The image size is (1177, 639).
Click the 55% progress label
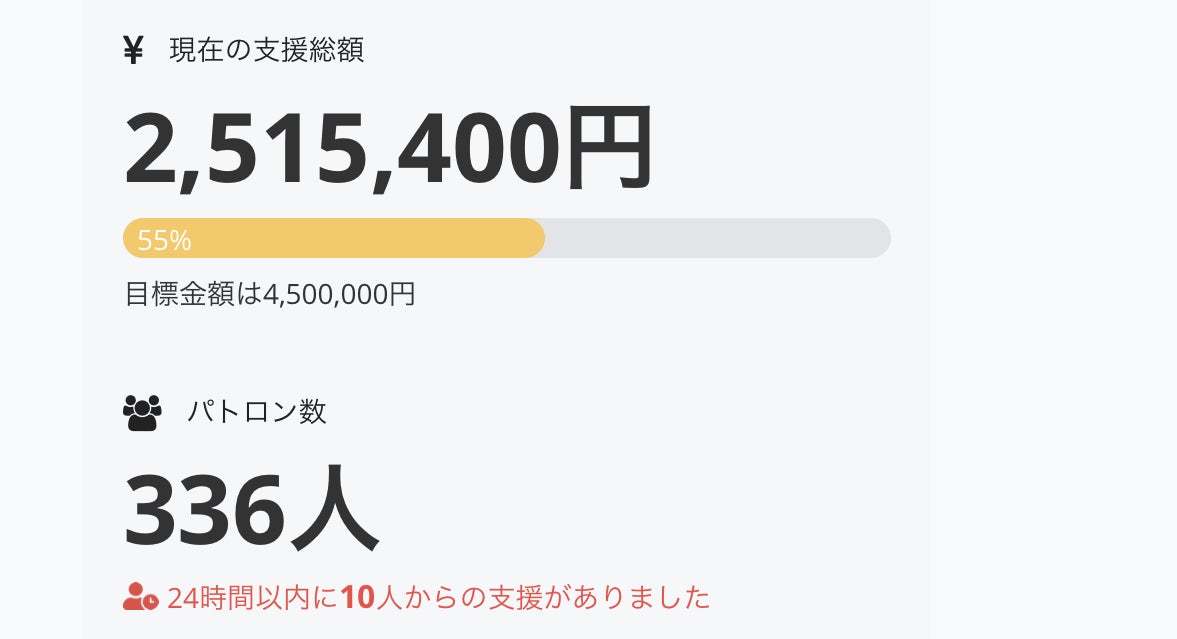point(164,241)
